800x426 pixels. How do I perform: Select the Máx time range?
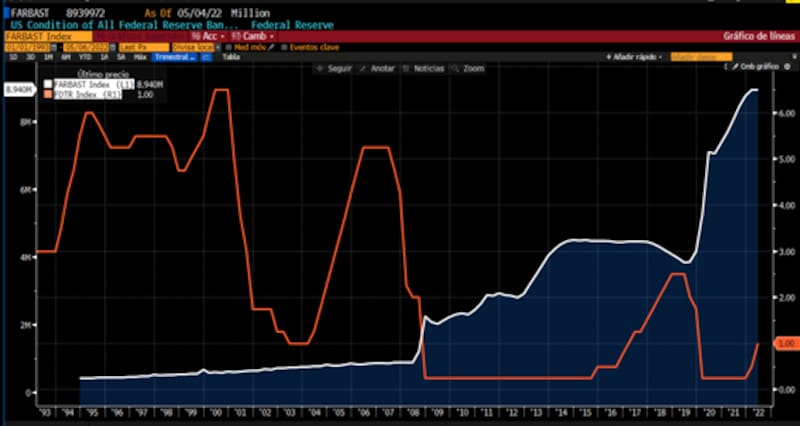tap(140, 58)
